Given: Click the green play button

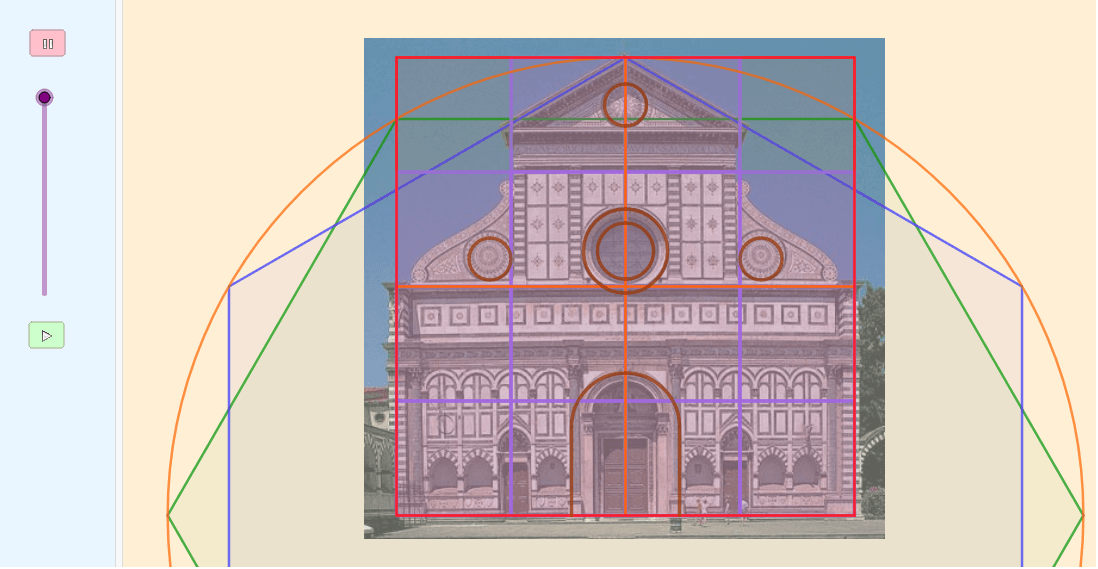Looking at the screenshot, I should pyautogui.click(x=47, y=335).
